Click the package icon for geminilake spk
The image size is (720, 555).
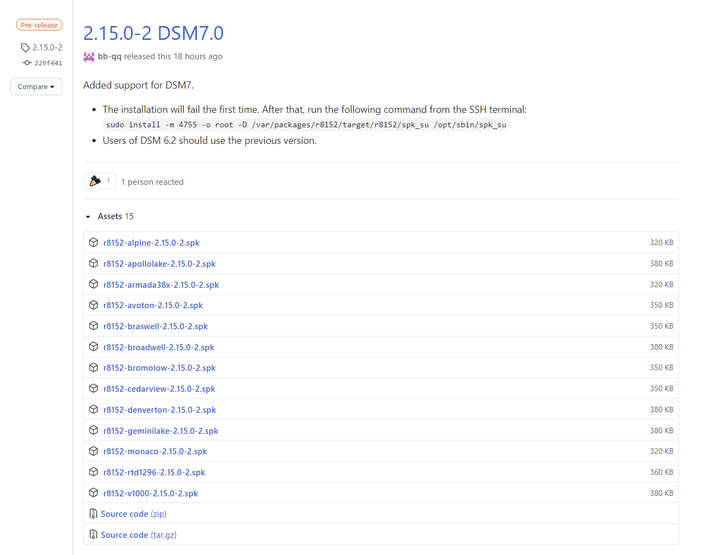point(94,430)
